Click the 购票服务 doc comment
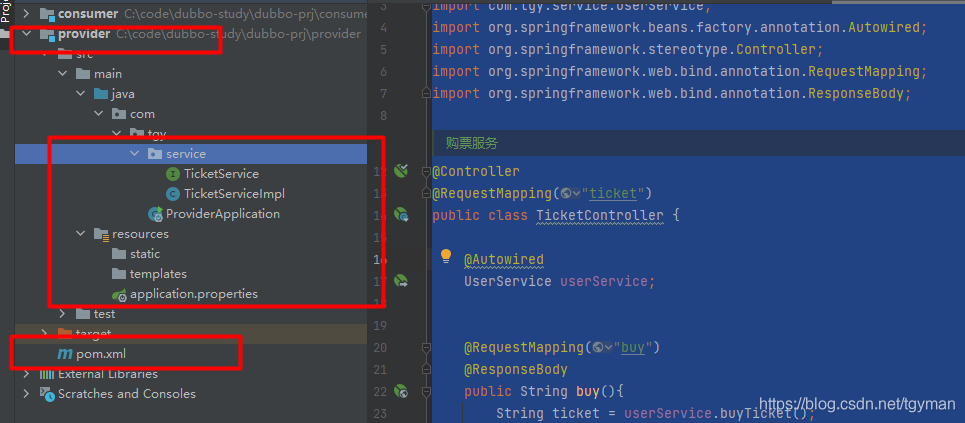The width and height of the screenshot is (965, 423). [471, 144]
